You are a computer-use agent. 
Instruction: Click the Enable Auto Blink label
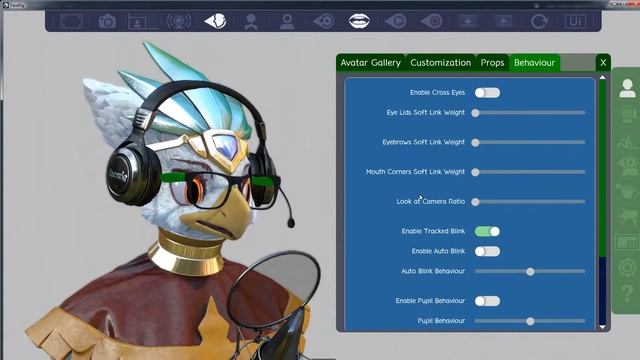click(x=438, y=251)
